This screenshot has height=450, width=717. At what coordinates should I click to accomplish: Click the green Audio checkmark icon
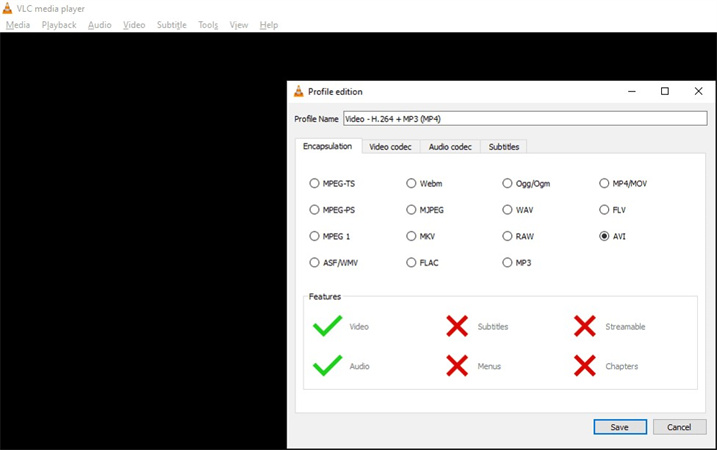(327, 366)
